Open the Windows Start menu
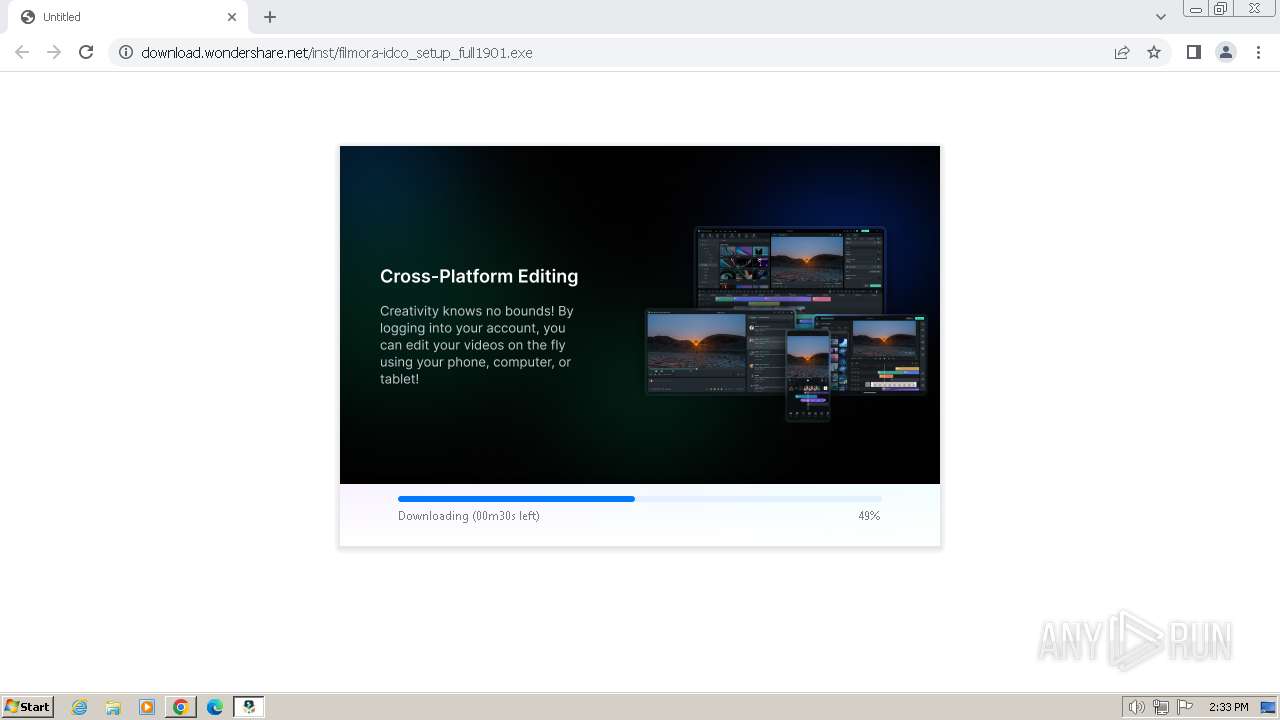1280x720 pixels. pyautogui.click(x=28, y=706)
